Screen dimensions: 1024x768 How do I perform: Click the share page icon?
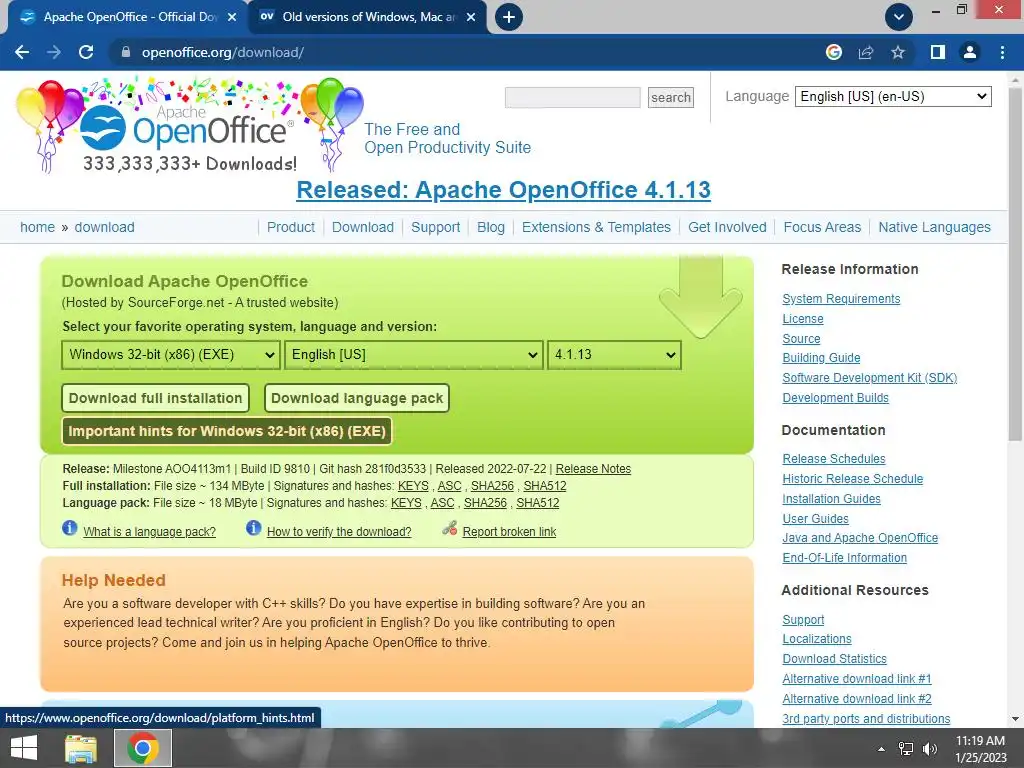[866, 52]
